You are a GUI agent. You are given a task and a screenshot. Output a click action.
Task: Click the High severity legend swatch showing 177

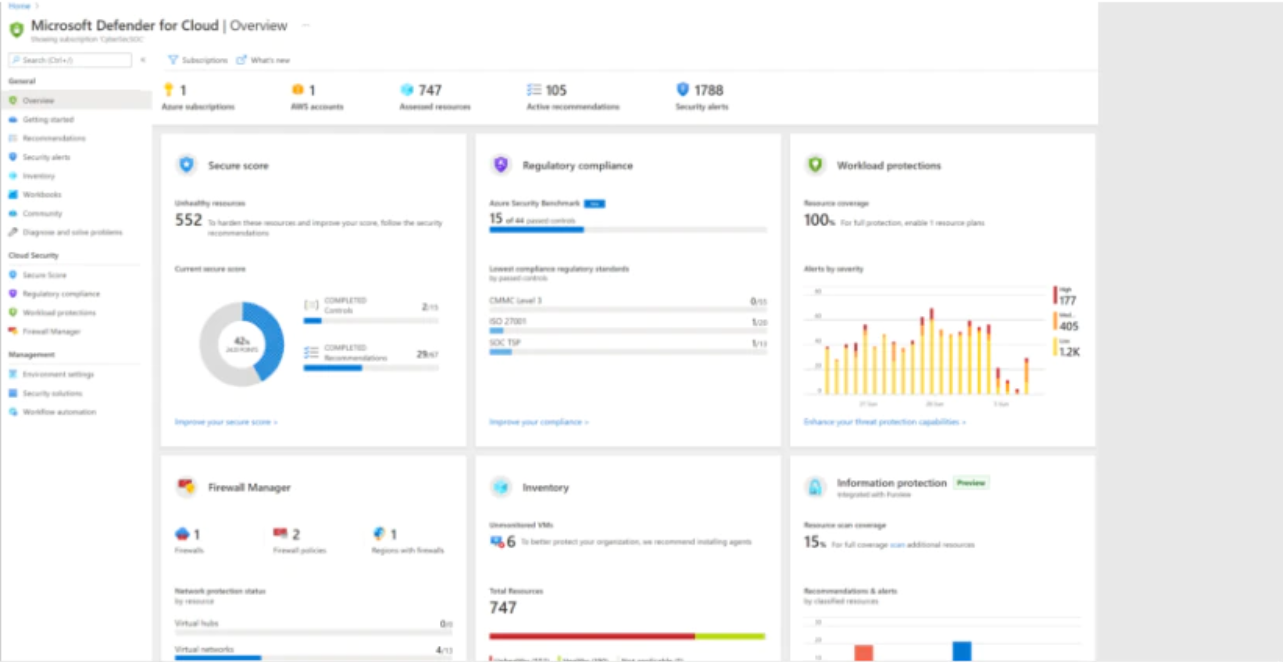tap(1054, 296)
